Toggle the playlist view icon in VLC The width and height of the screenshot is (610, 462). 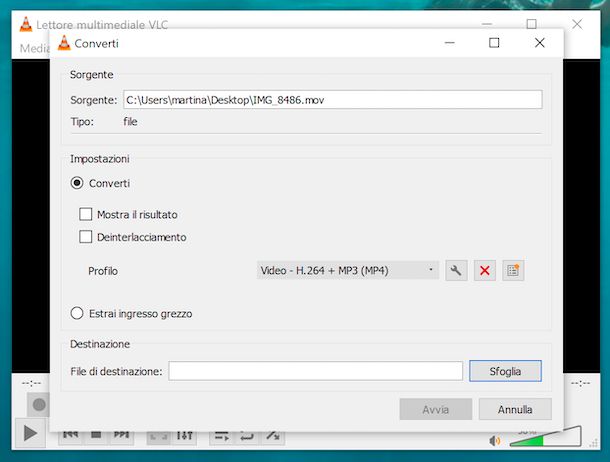222,436
